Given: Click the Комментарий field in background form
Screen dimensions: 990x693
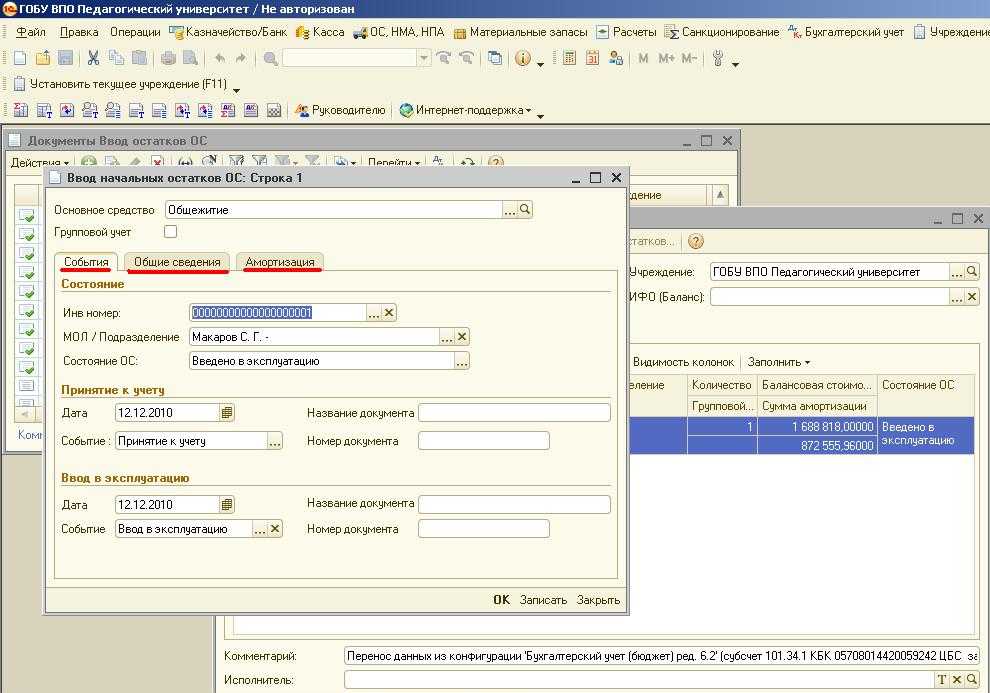Looking at the screenshot, I should coord(661,656).
